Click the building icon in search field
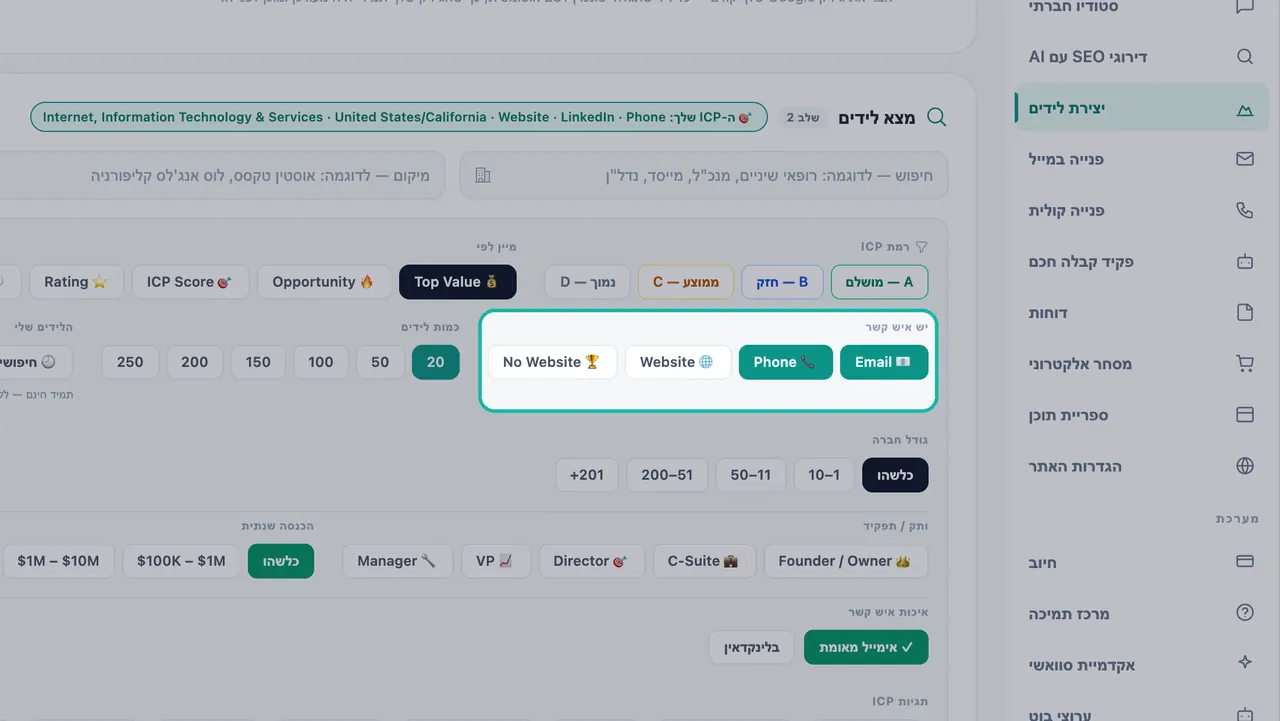This screenshot has height=721, width=1280. (x=483, y=175)
